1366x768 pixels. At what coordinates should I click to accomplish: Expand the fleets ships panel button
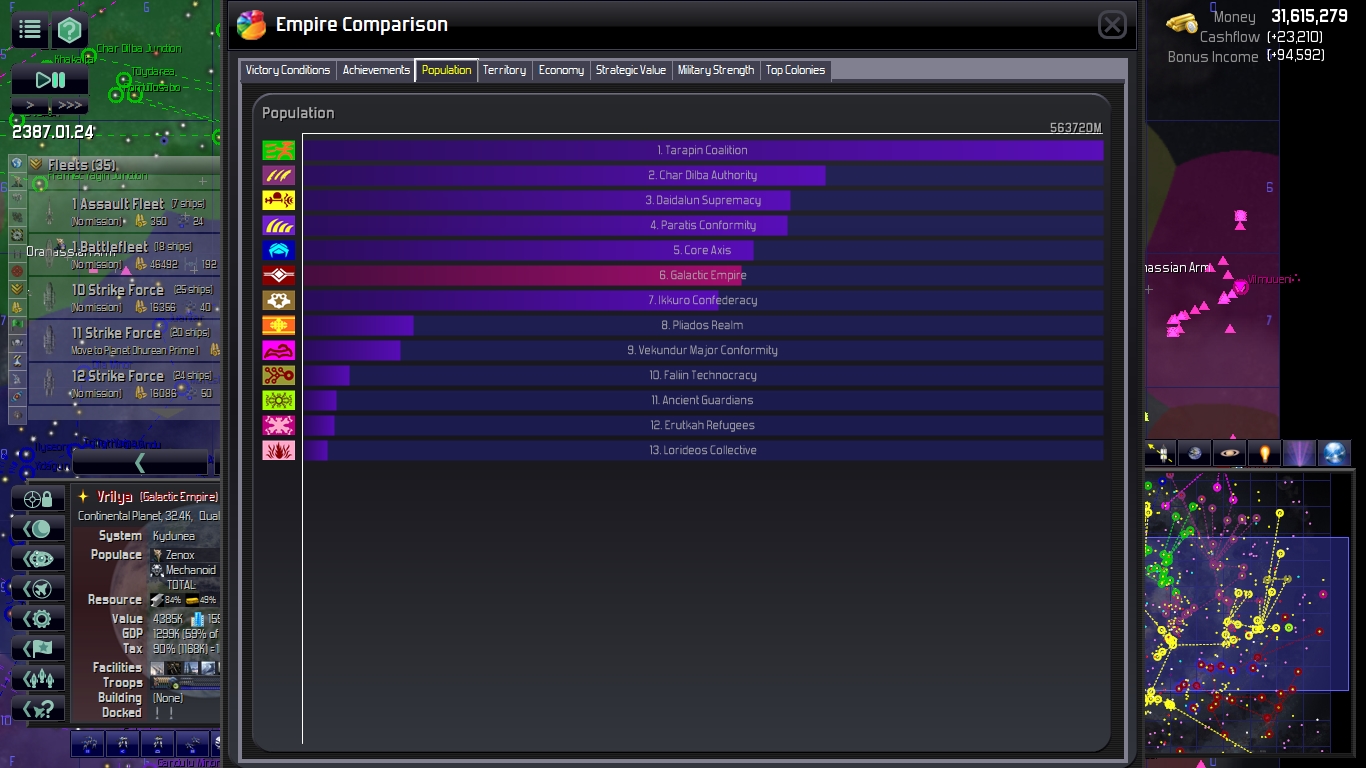pos(39,678)
